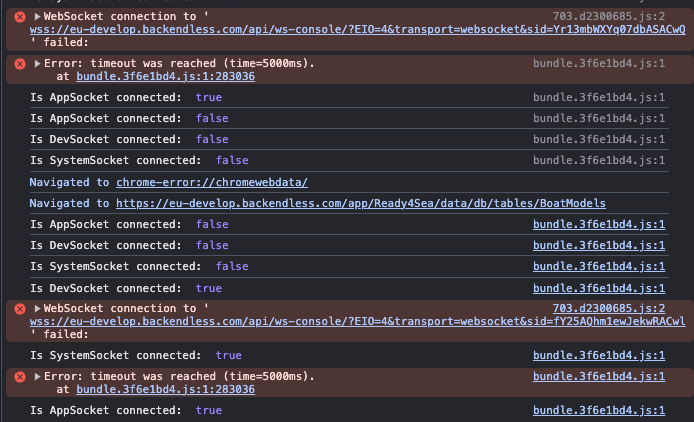Click error icon of WebSocket failure with sid=Yr13mbWXYq07dbASACwQ

point(19,18)
